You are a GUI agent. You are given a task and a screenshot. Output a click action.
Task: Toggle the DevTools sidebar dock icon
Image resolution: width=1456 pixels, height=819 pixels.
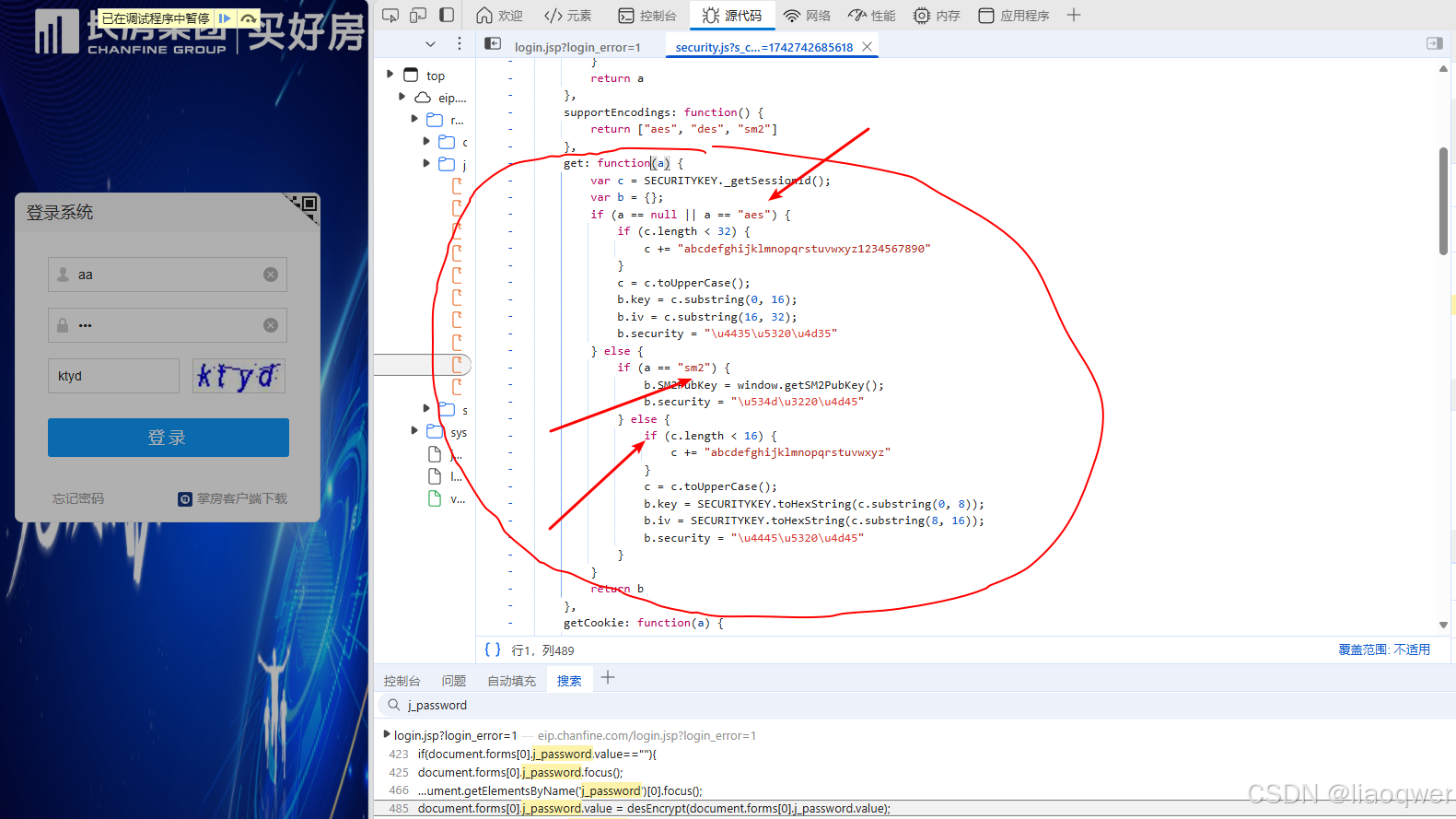(x=447, y=16)
